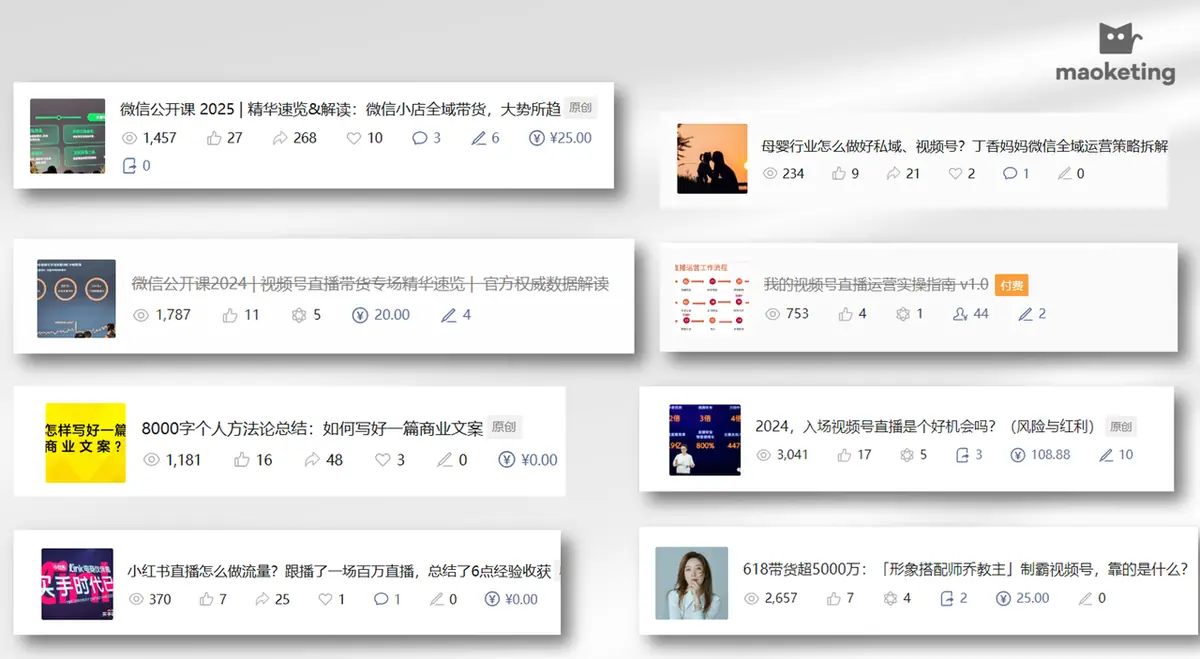Click the pencil icon on 微信公开课2024 card

coord(449,315)
